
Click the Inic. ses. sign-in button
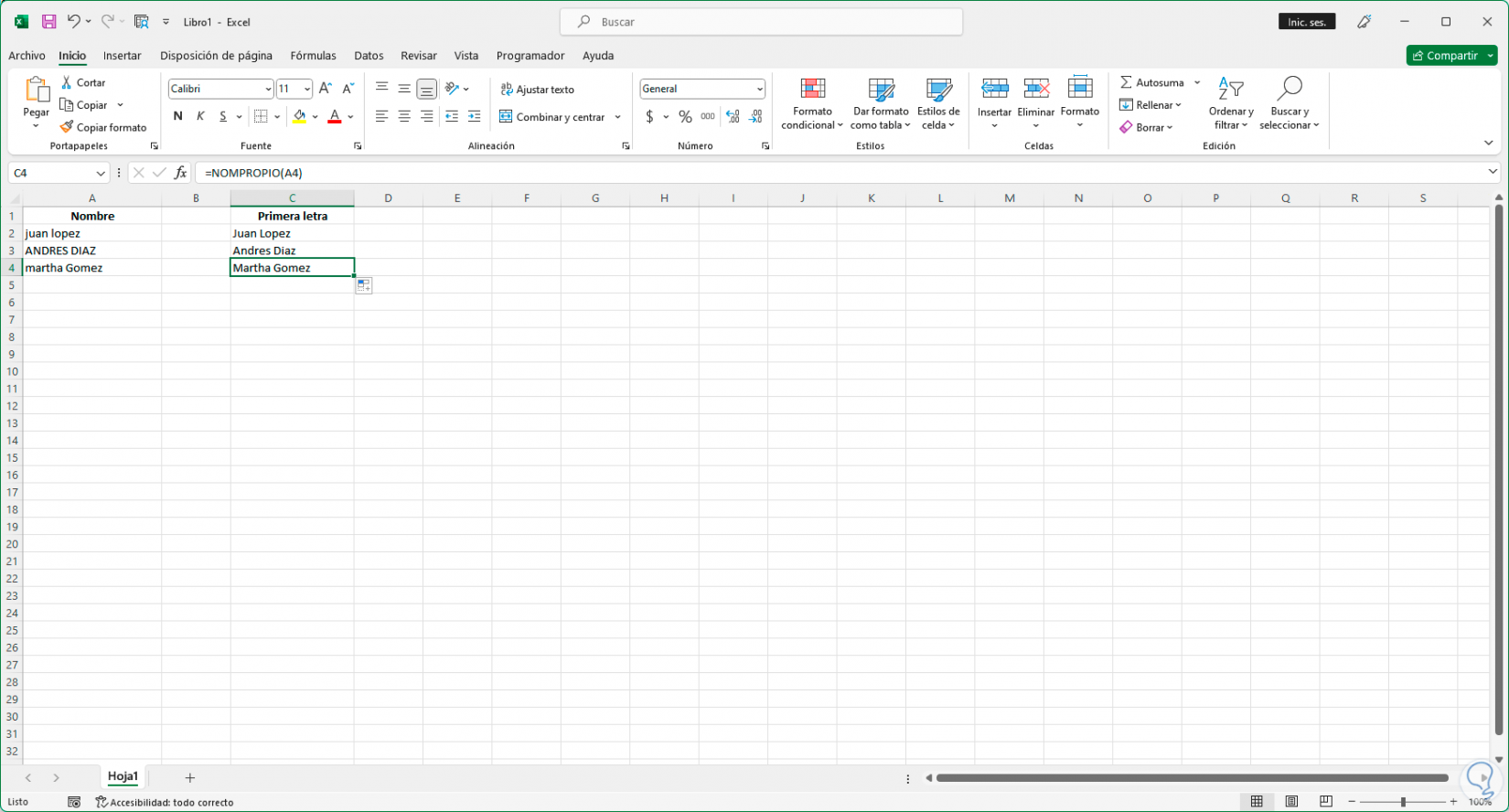pyautogui.click(x=1307, y=22)
